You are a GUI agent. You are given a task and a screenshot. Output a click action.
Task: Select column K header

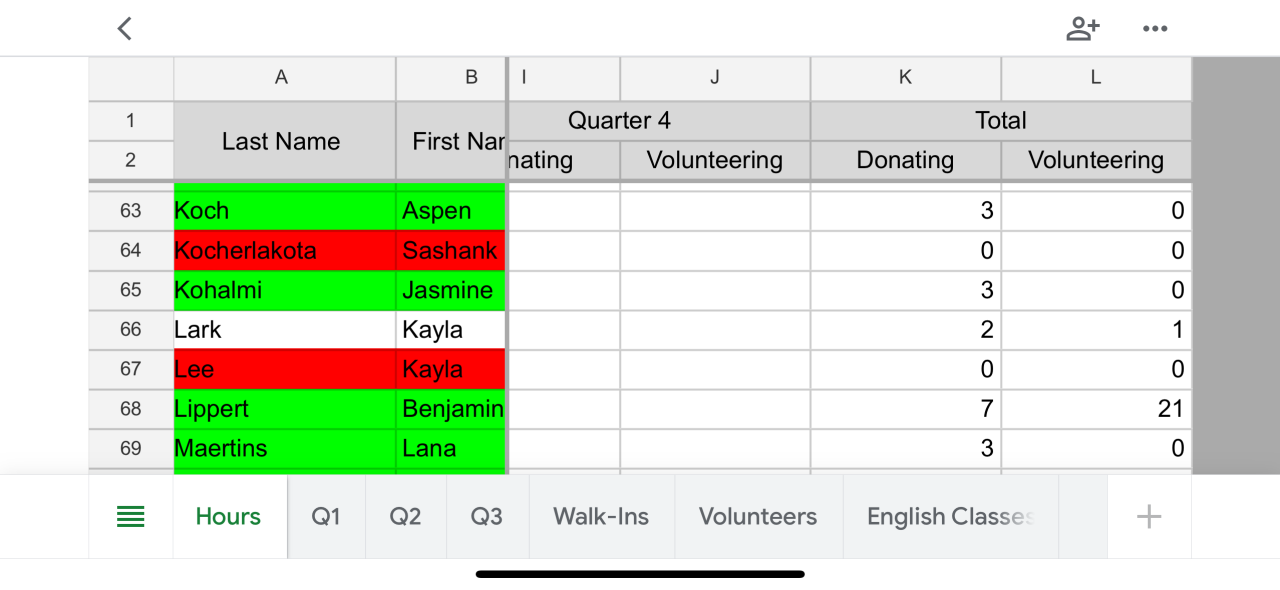pyautogui.click(x=905, y=78)
